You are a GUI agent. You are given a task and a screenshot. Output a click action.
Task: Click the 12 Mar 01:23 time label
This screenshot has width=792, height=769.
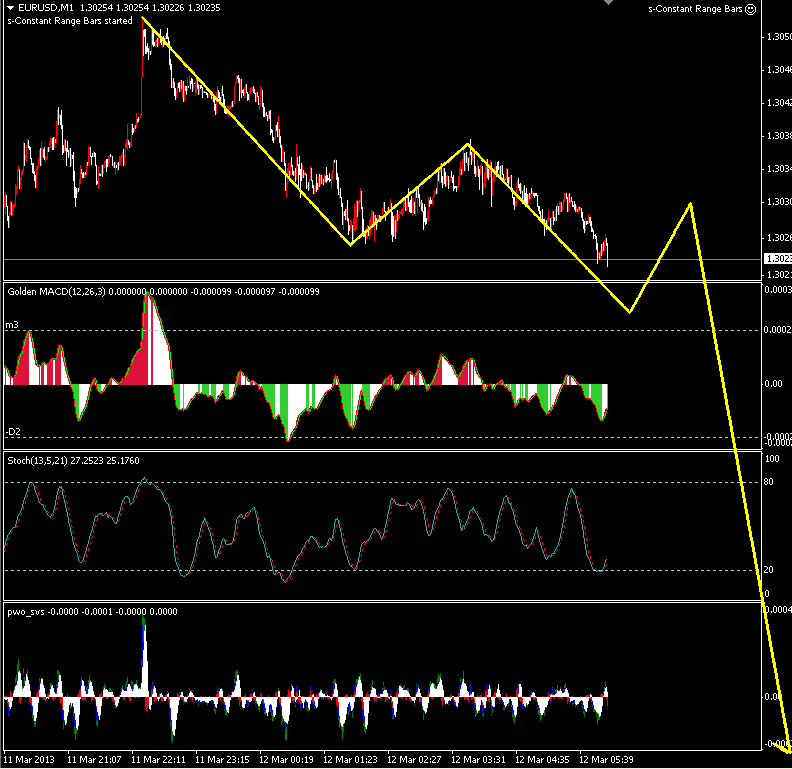(x=350, y=759)
